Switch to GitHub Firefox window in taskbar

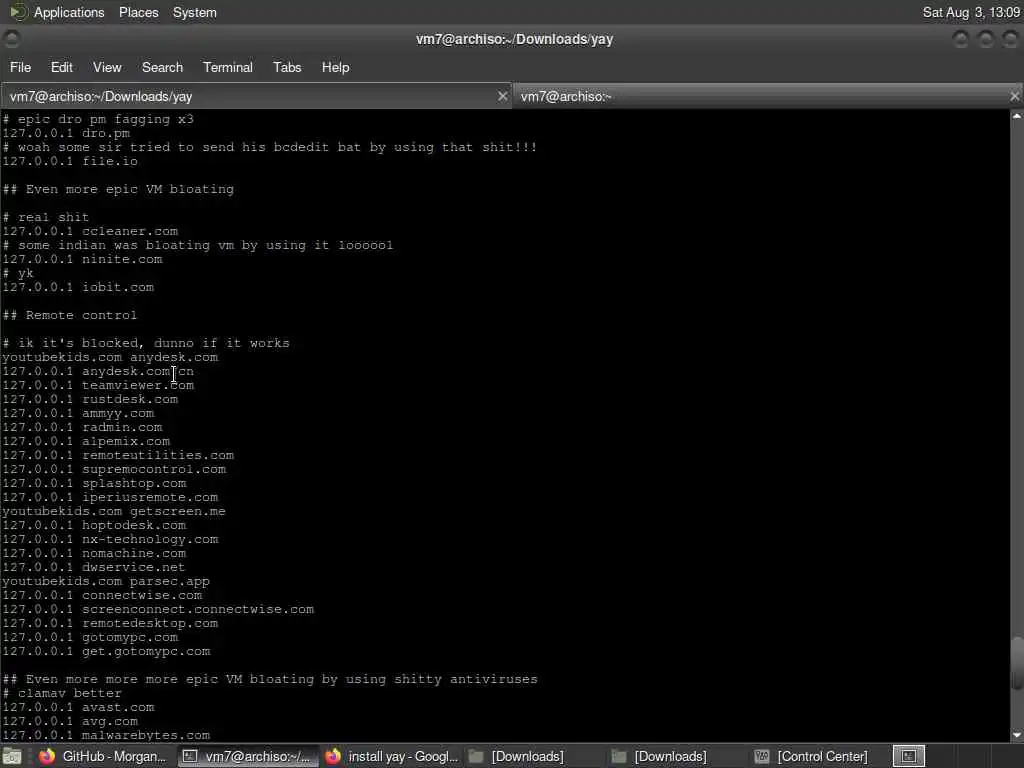[x=103, y=756]
